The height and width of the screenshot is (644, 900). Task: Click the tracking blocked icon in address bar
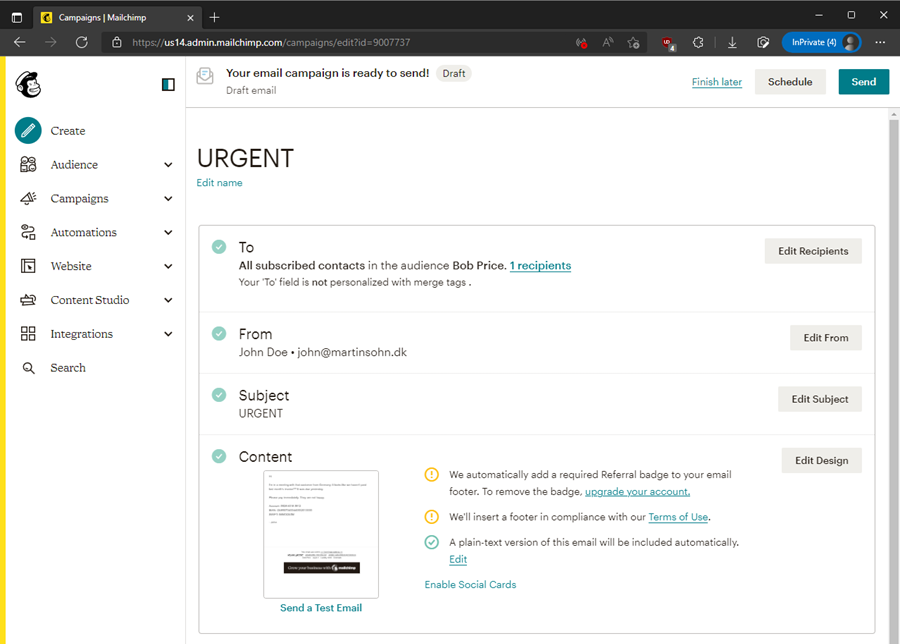[581, 42]
